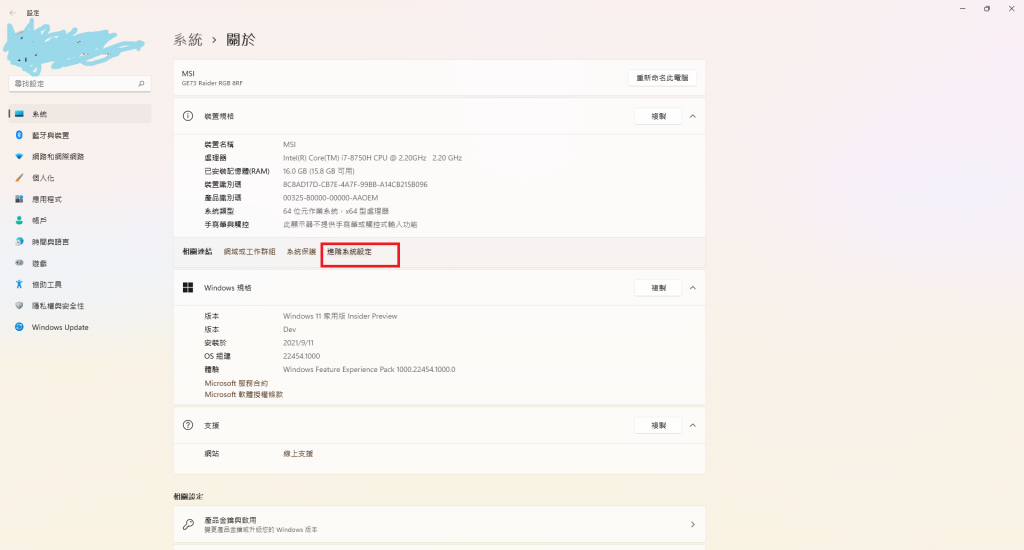Open 系統保護 link

(x=301, y=251)
